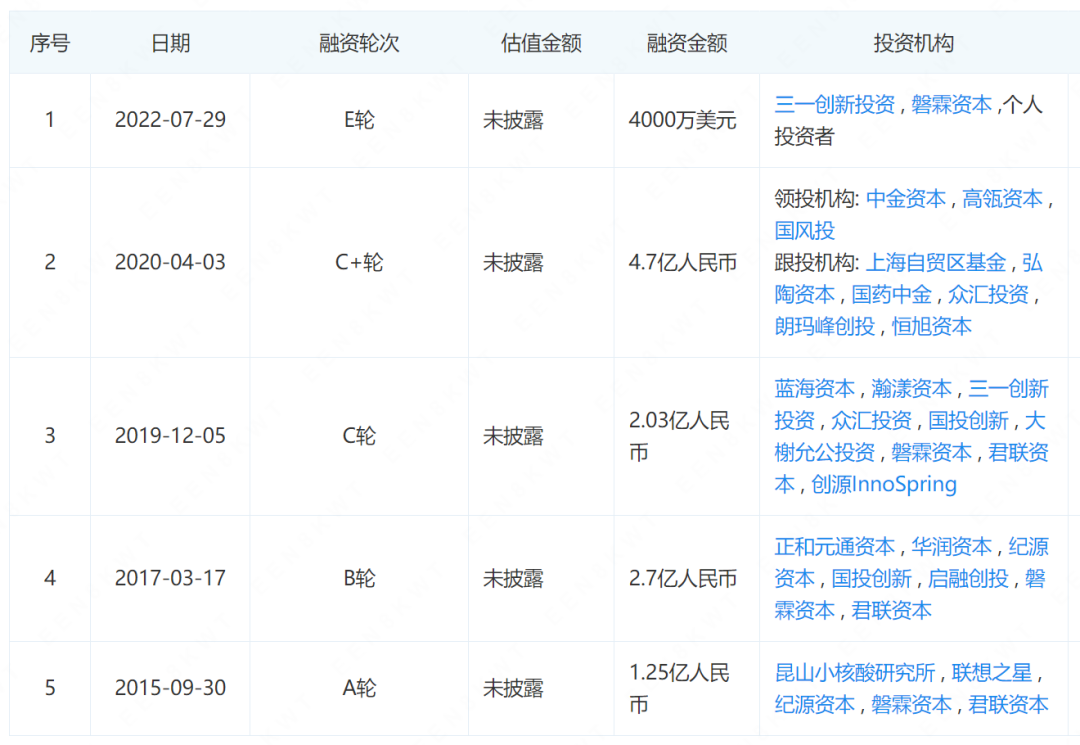Open the 瀚漾资本 investor link
This screenshot has height=745, width=1080.
coord(911,389)
